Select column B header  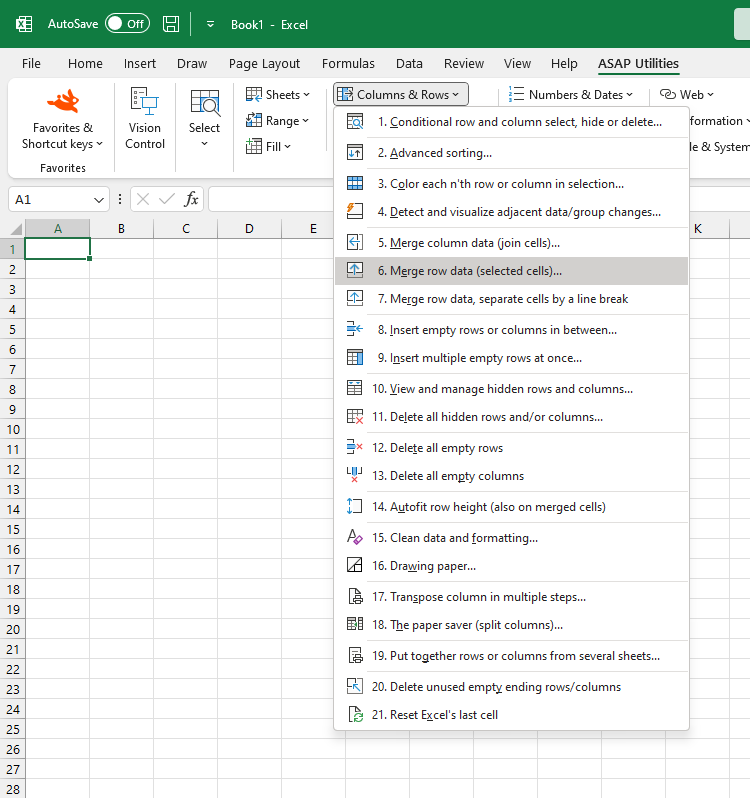point(122,229)
